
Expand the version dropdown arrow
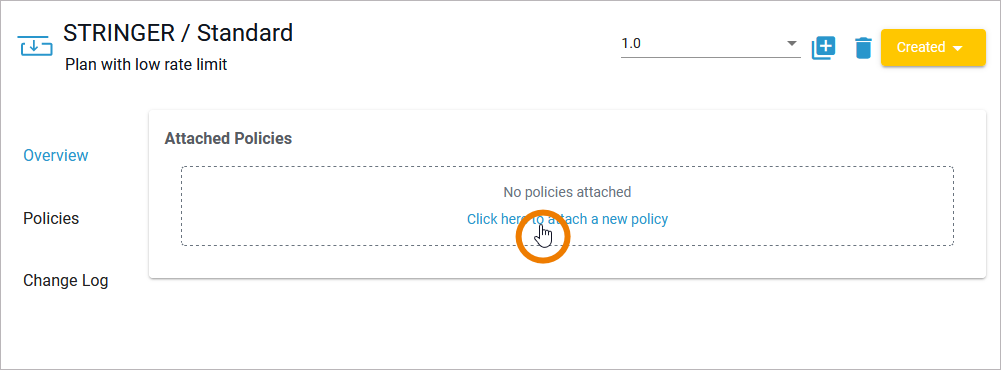coord(792,44)
